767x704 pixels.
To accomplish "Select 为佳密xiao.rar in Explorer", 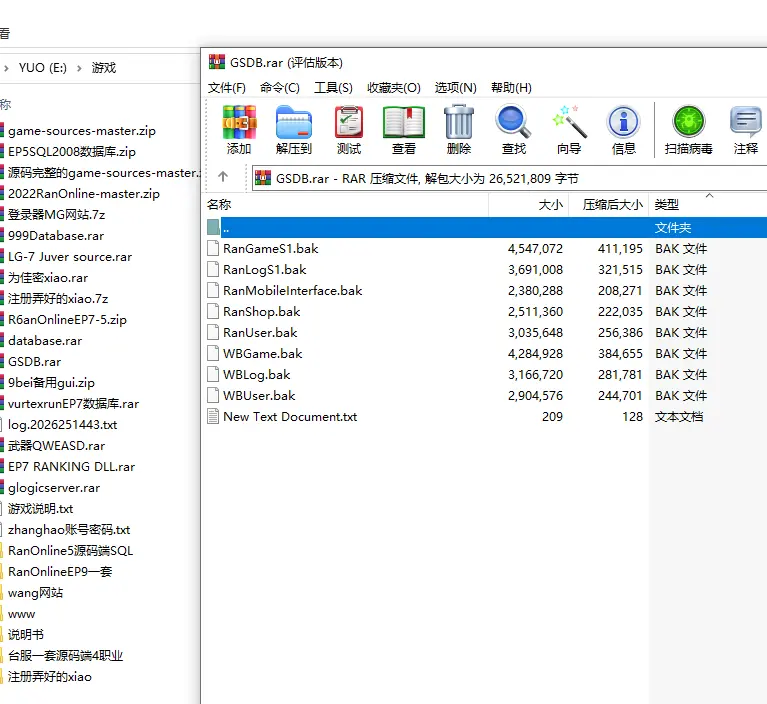I will [x=48, y=277].
